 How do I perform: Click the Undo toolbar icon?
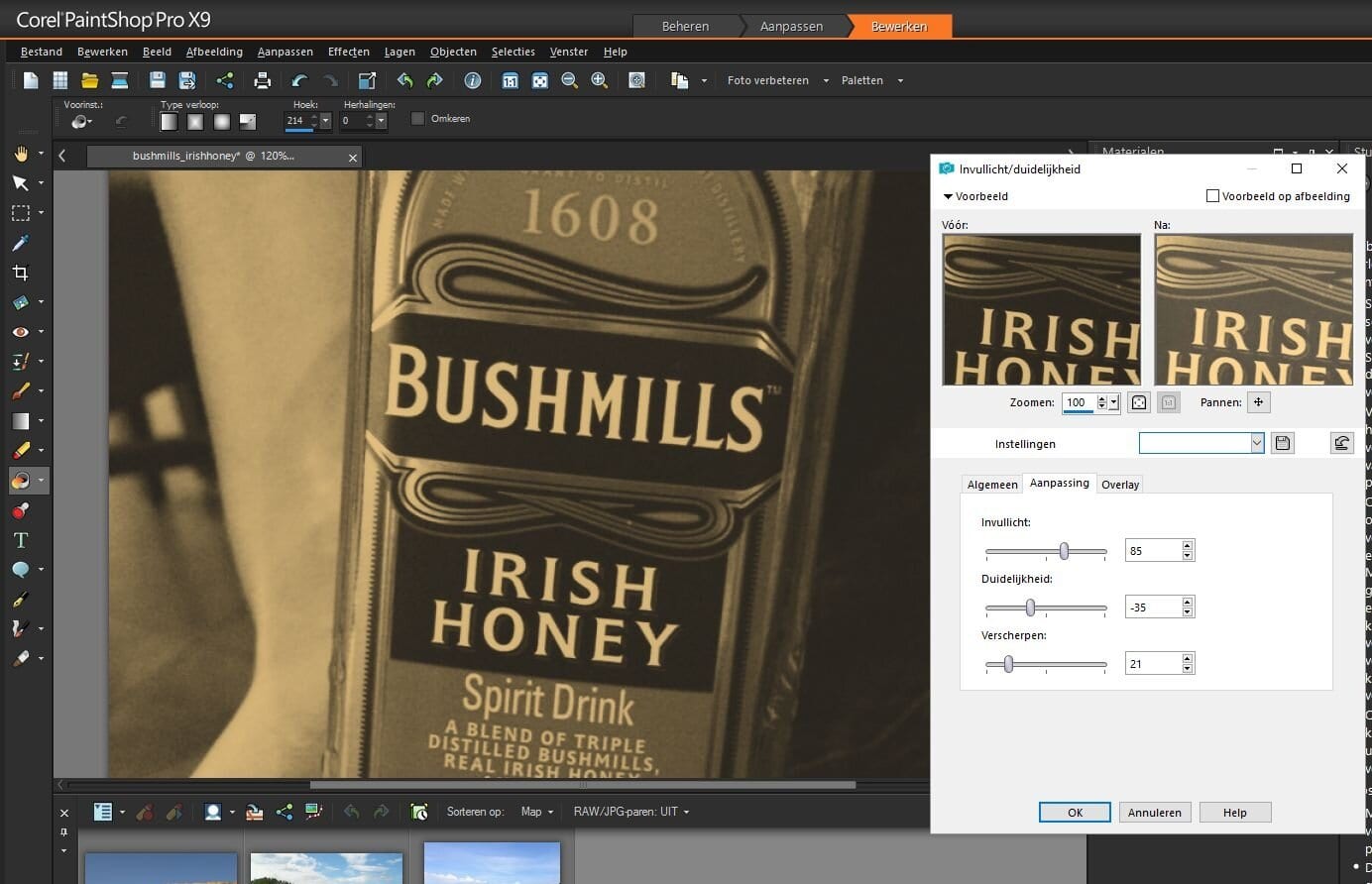click(298, 80)
